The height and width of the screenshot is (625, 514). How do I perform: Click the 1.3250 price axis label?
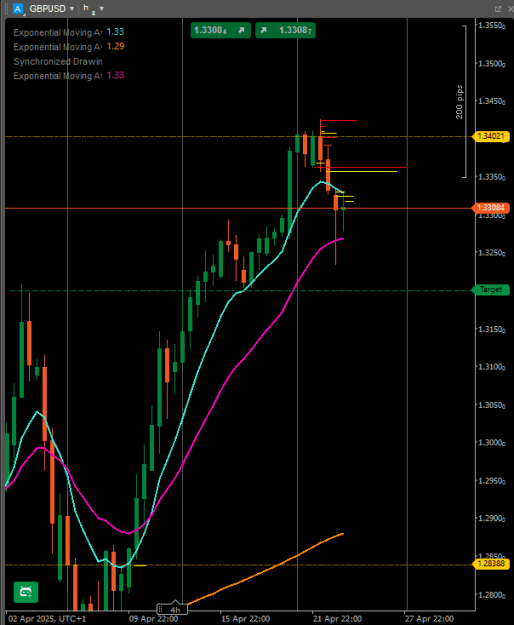coord(492,253)
